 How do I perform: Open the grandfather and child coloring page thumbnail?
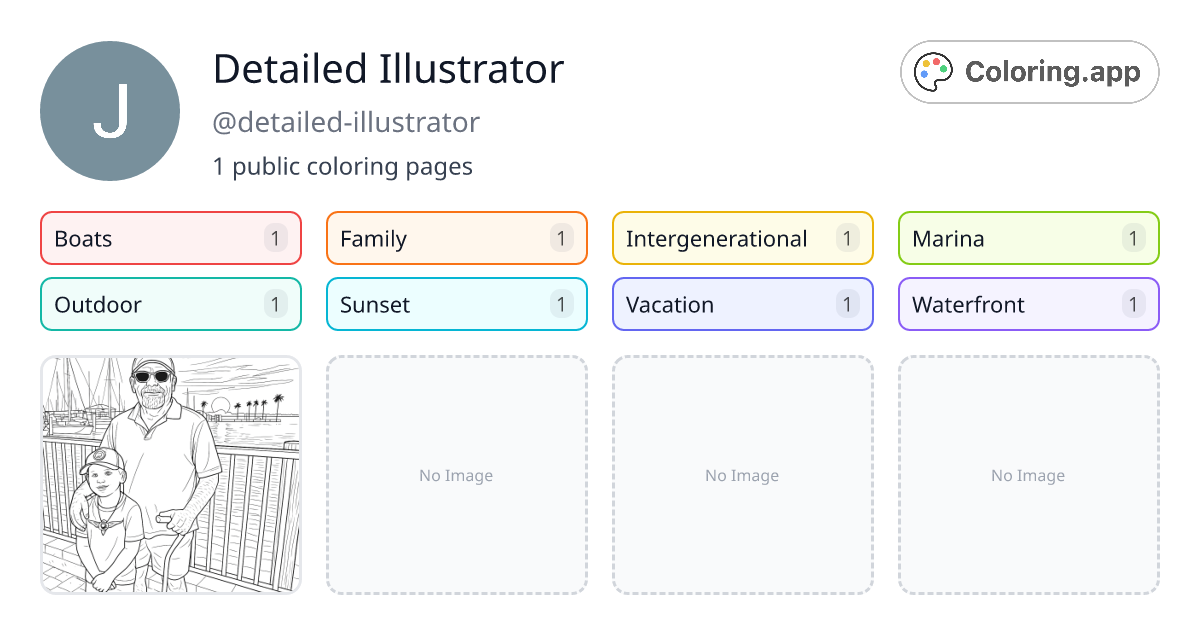(x=170, y=476)
